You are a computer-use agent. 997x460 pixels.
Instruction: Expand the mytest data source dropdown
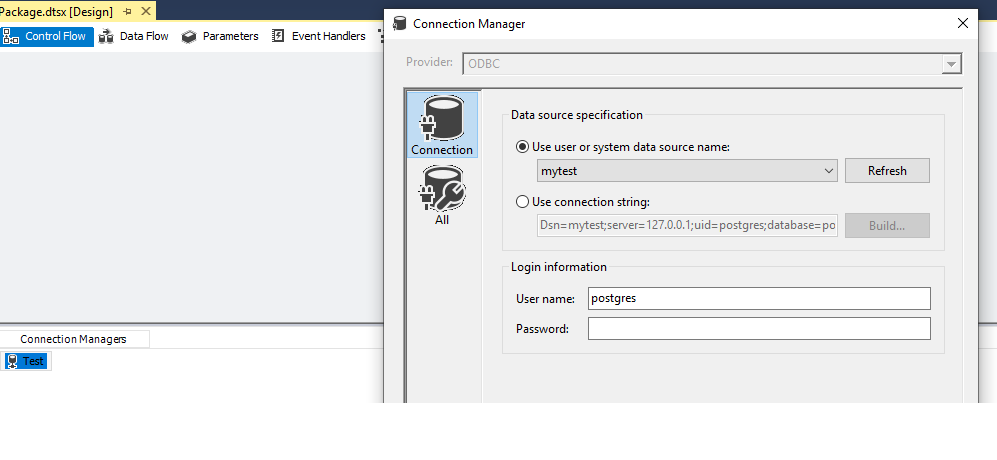829,171
